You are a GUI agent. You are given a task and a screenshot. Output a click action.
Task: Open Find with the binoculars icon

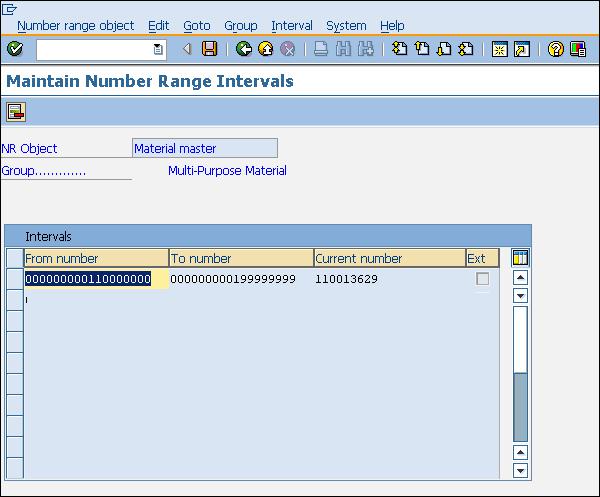click(343, 49)
